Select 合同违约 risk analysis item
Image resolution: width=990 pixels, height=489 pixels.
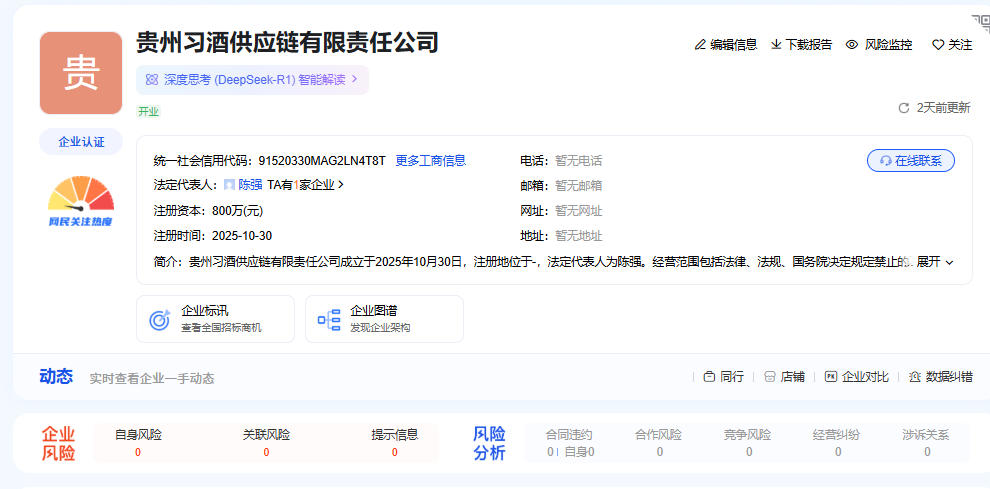click(570, 442)
